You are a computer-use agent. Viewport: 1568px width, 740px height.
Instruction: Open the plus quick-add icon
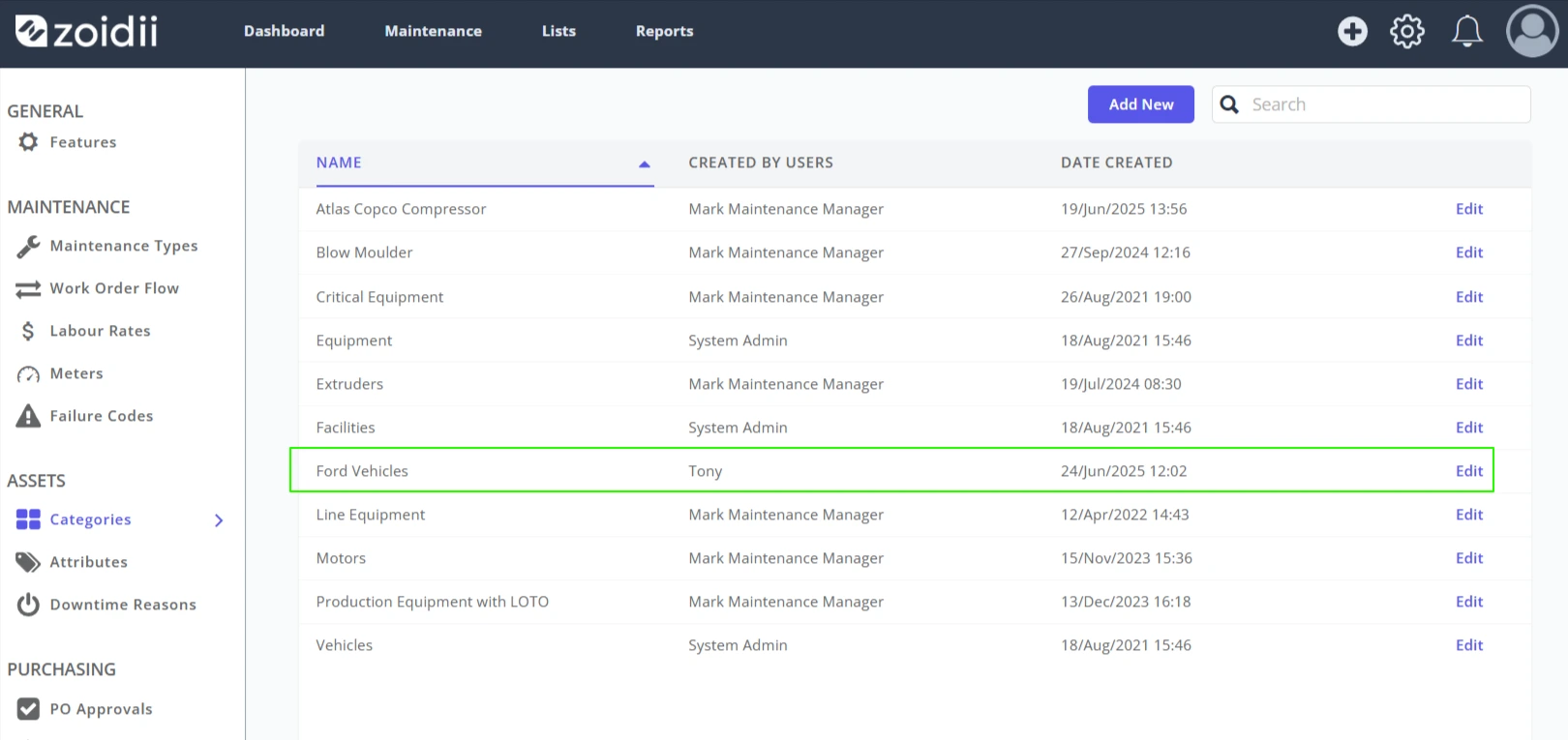tap(1352, 32)
